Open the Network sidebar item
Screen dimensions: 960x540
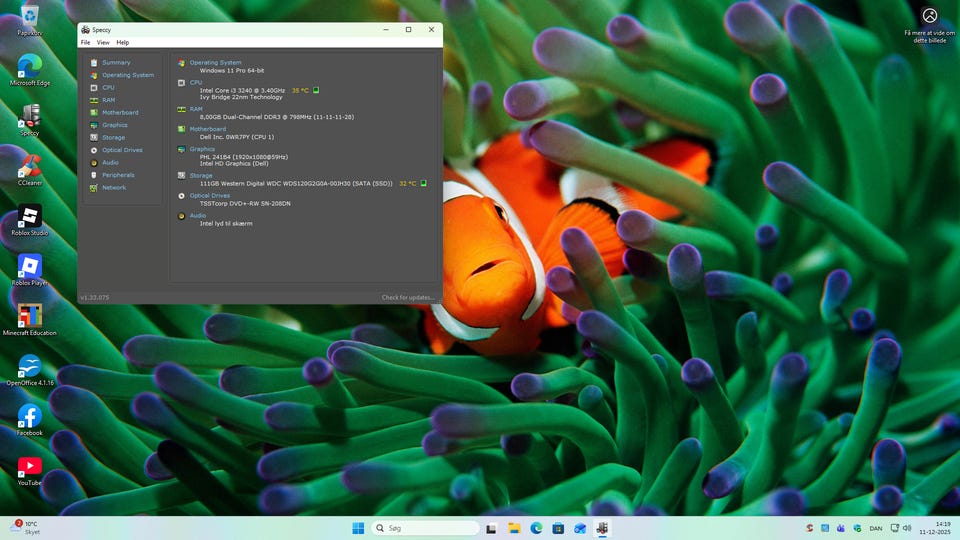[x=113, y=187]
